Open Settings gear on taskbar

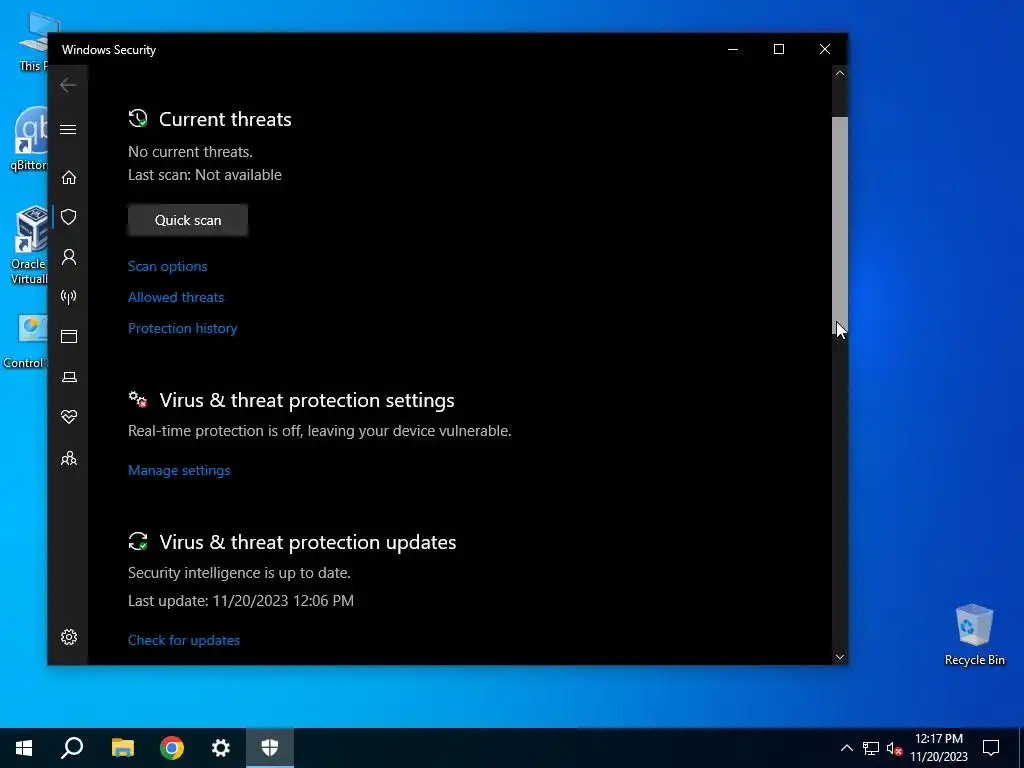(221, 748)
